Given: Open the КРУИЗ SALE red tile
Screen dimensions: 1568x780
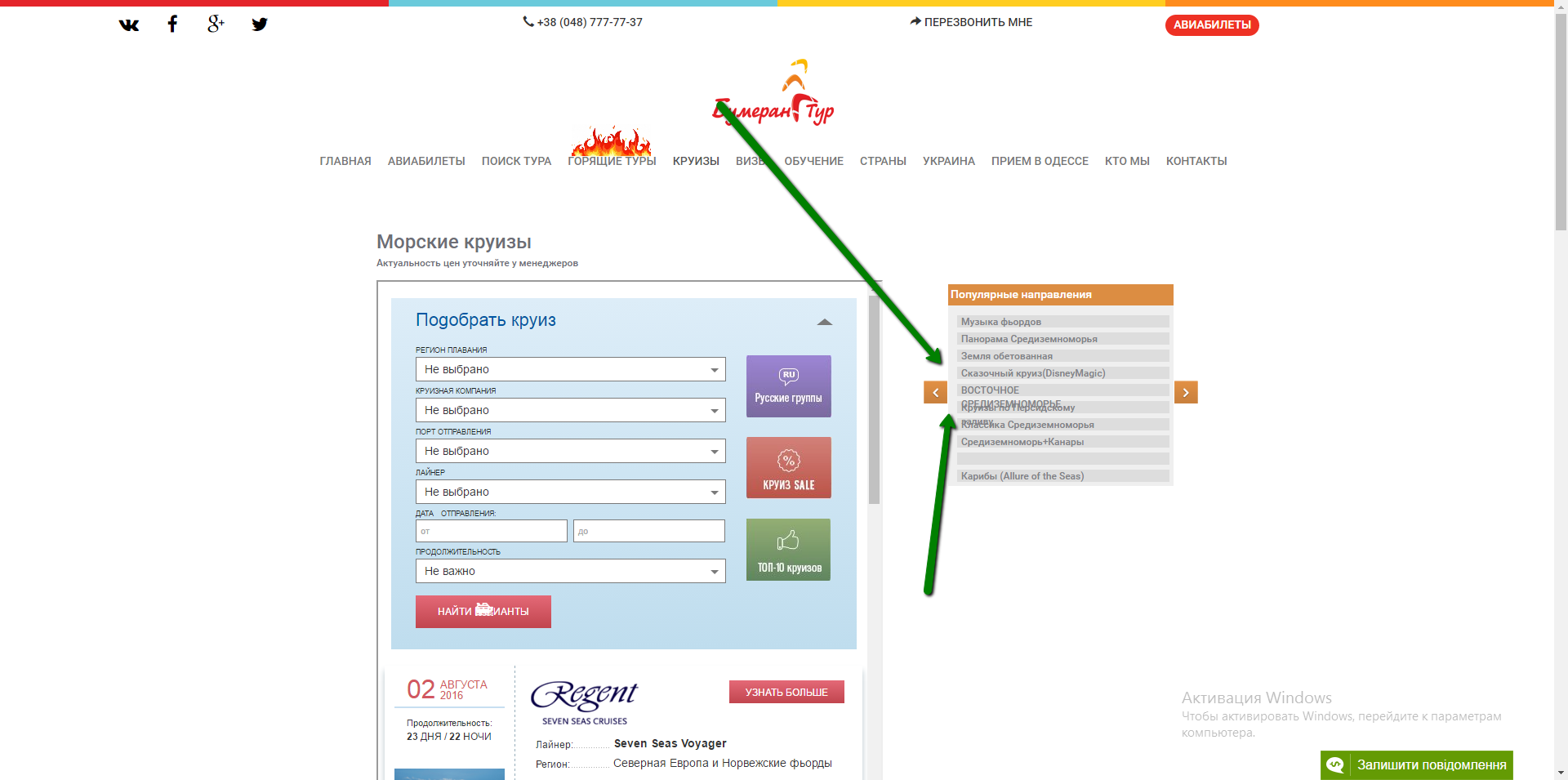Looking at the screenshot, I should click(x=788, y=468).
